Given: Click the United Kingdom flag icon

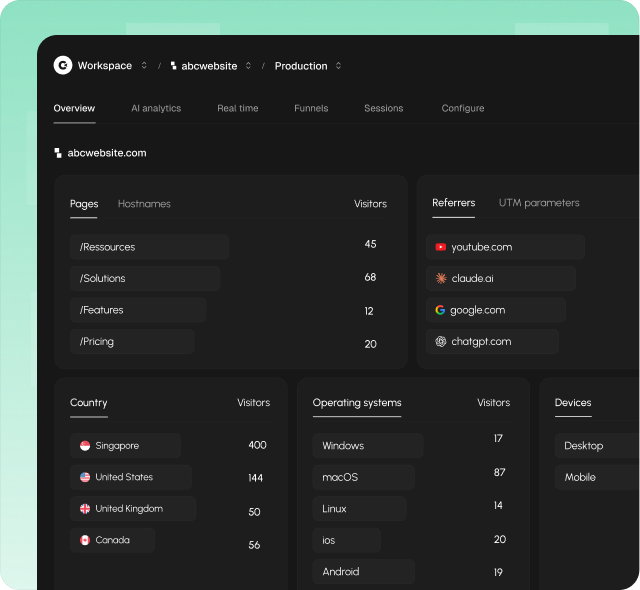Looking at the screenshot, I should pos(85,509).
